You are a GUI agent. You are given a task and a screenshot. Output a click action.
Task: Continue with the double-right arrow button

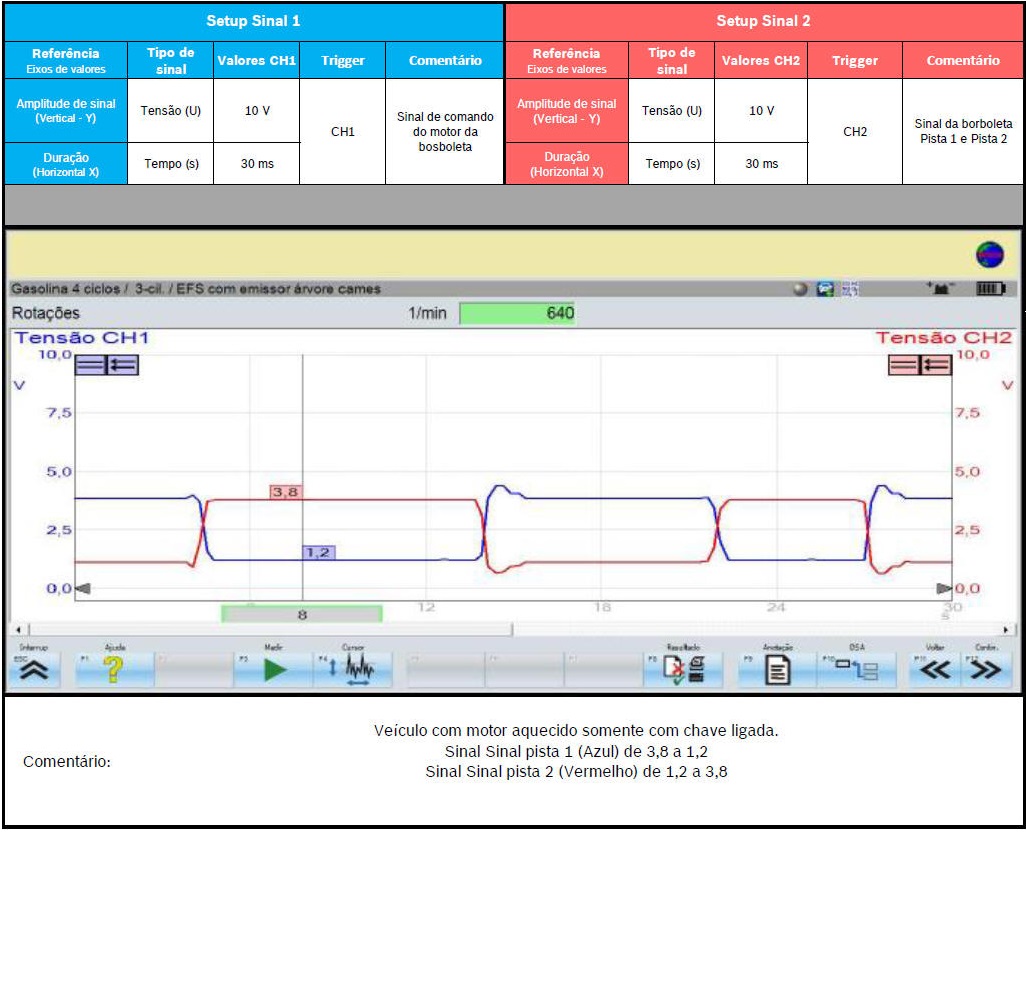[988, 670]
